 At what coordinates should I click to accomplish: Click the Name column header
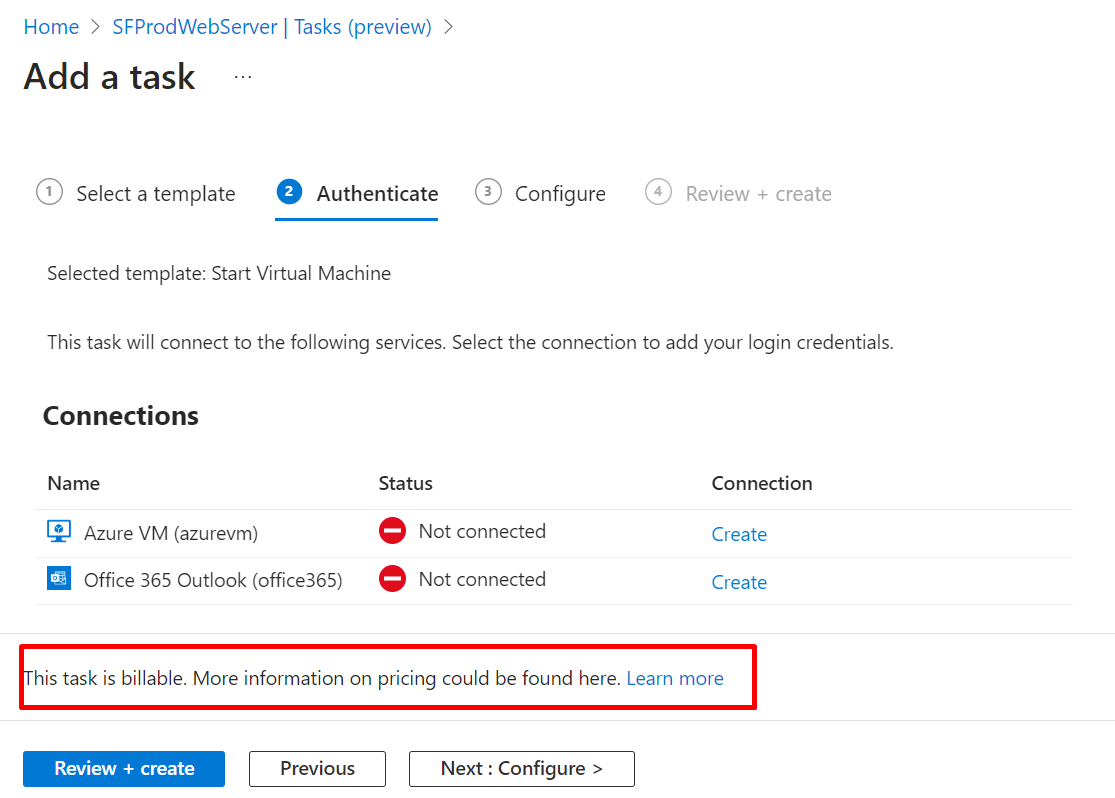[x=74, y=484]
